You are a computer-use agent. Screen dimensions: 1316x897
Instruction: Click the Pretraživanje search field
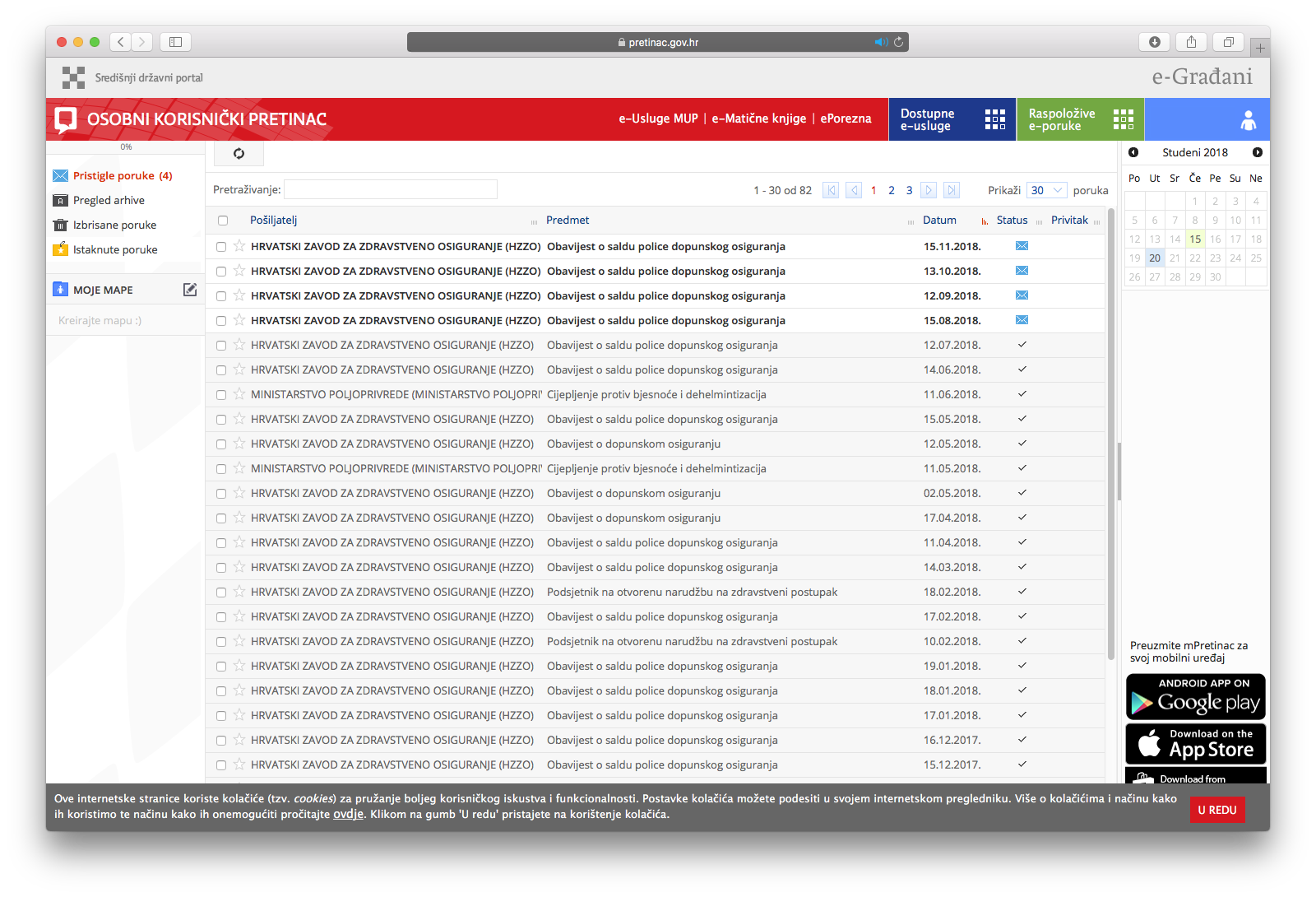coord(391,190)
